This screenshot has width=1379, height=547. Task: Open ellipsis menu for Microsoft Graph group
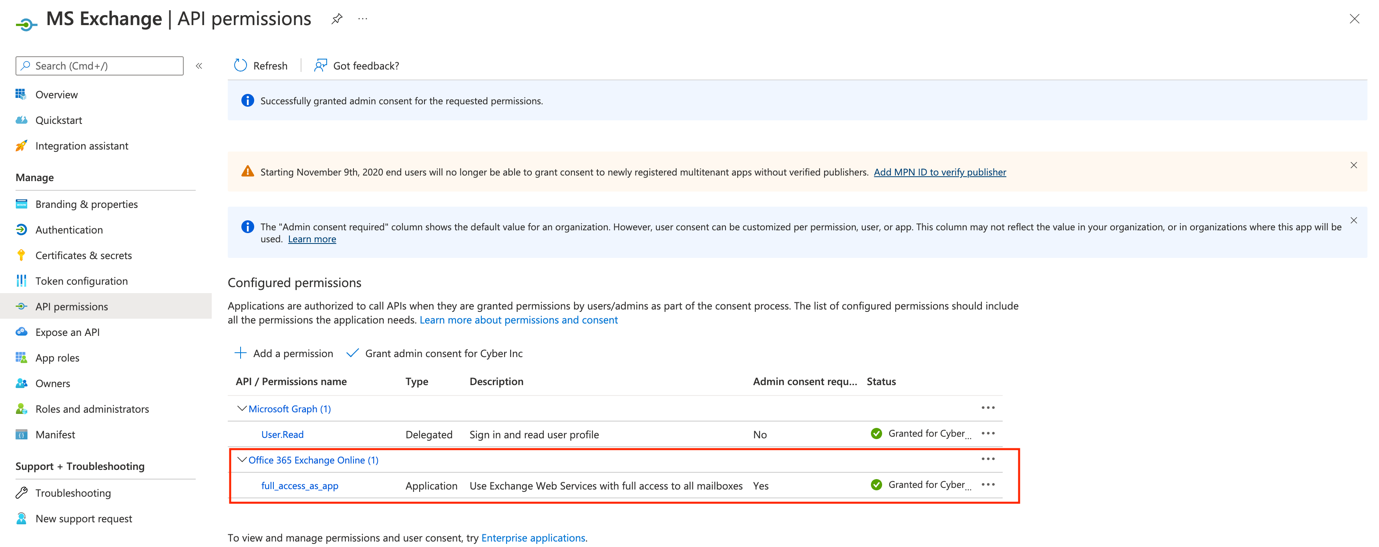coord(988,408)
